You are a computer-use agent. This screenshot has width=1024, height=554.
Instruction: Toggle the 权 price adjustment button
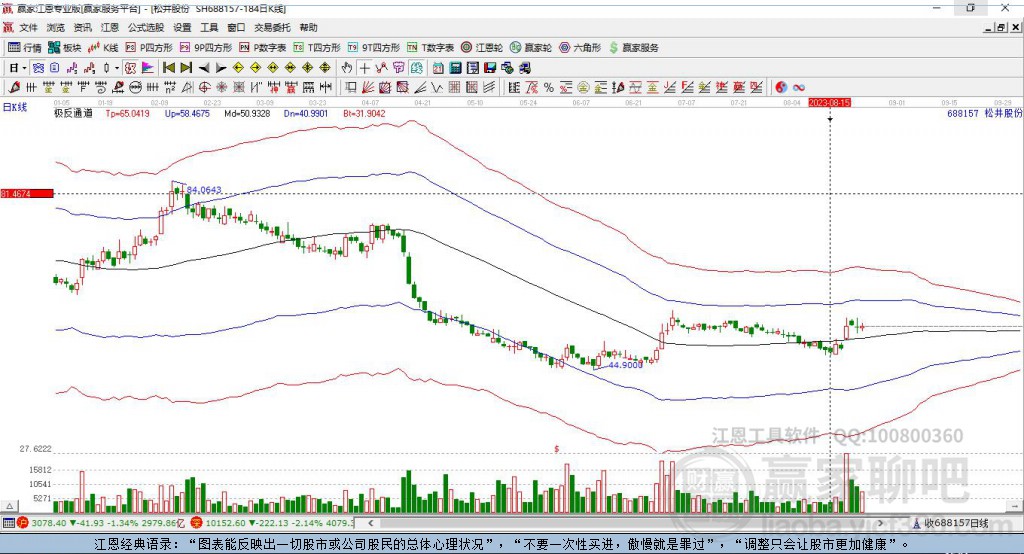[131, 68]
